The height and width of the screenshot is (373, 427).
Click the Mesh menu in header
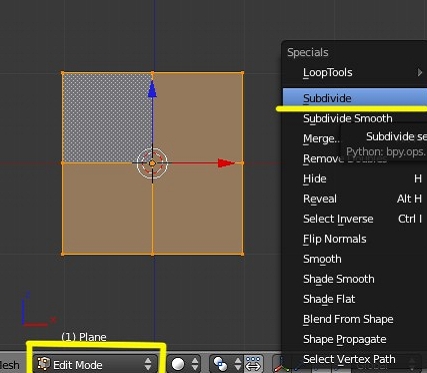tap(9, 365)
